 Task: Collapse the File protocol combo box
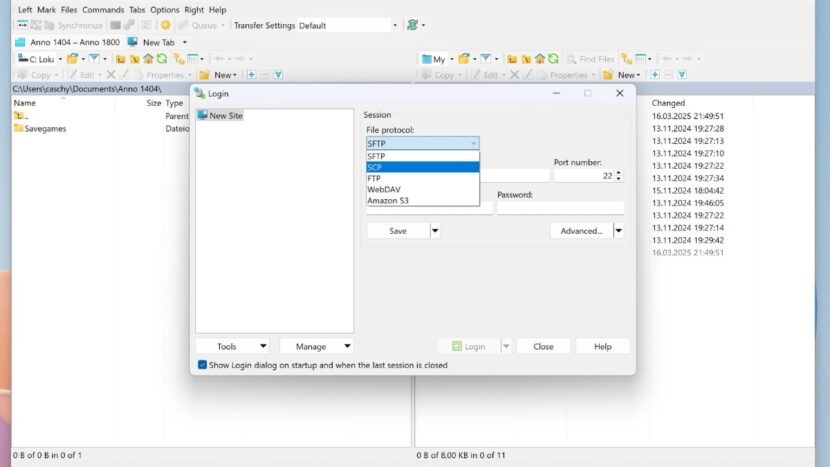click(x=473, y=143)
